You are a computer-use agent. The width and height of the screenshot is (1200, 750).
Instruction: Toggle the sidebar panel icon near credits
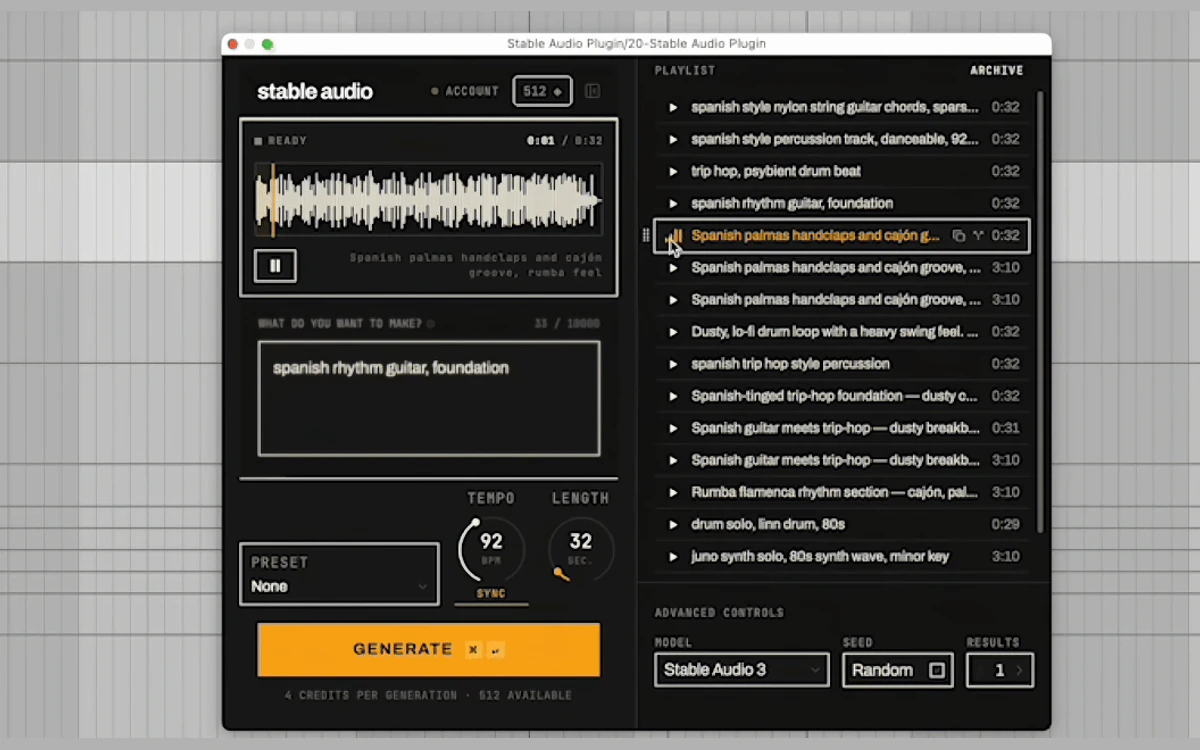(x=592, y=91)
